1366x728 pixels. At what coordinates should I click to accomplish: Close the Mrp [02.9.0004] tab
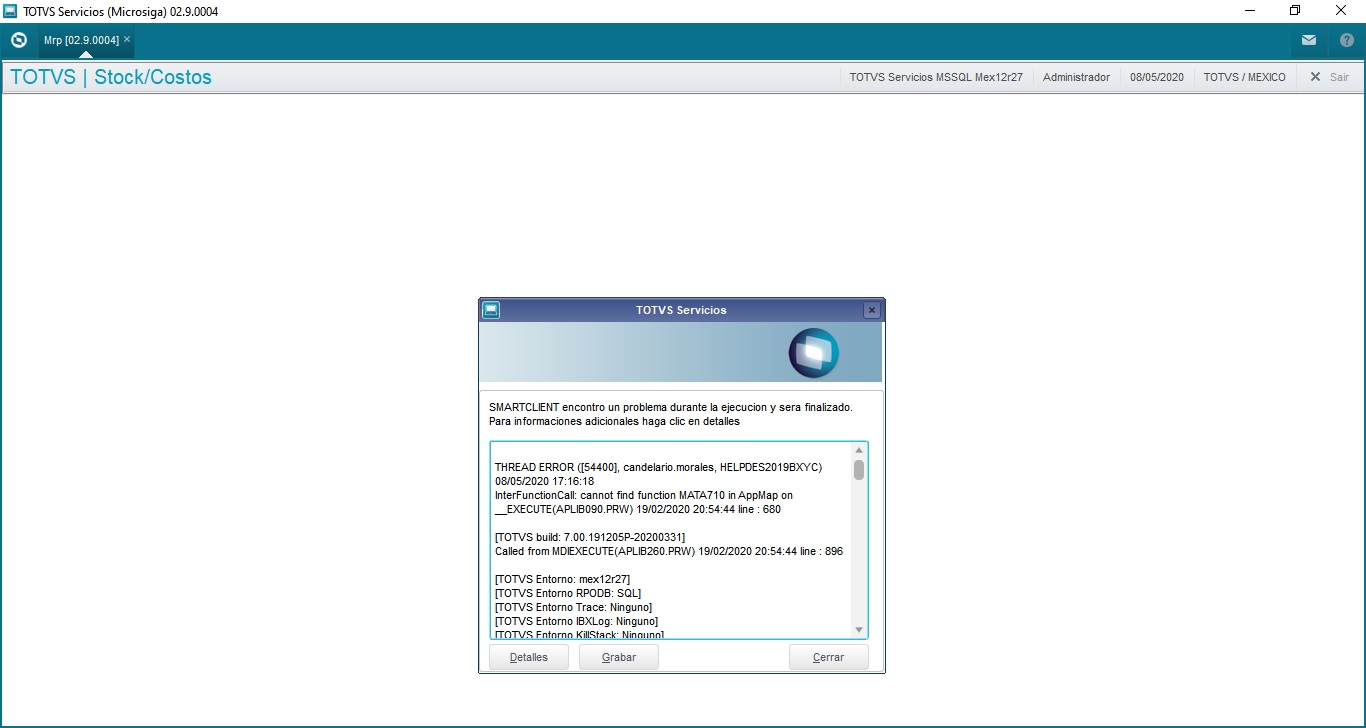[x=127, y=39]
